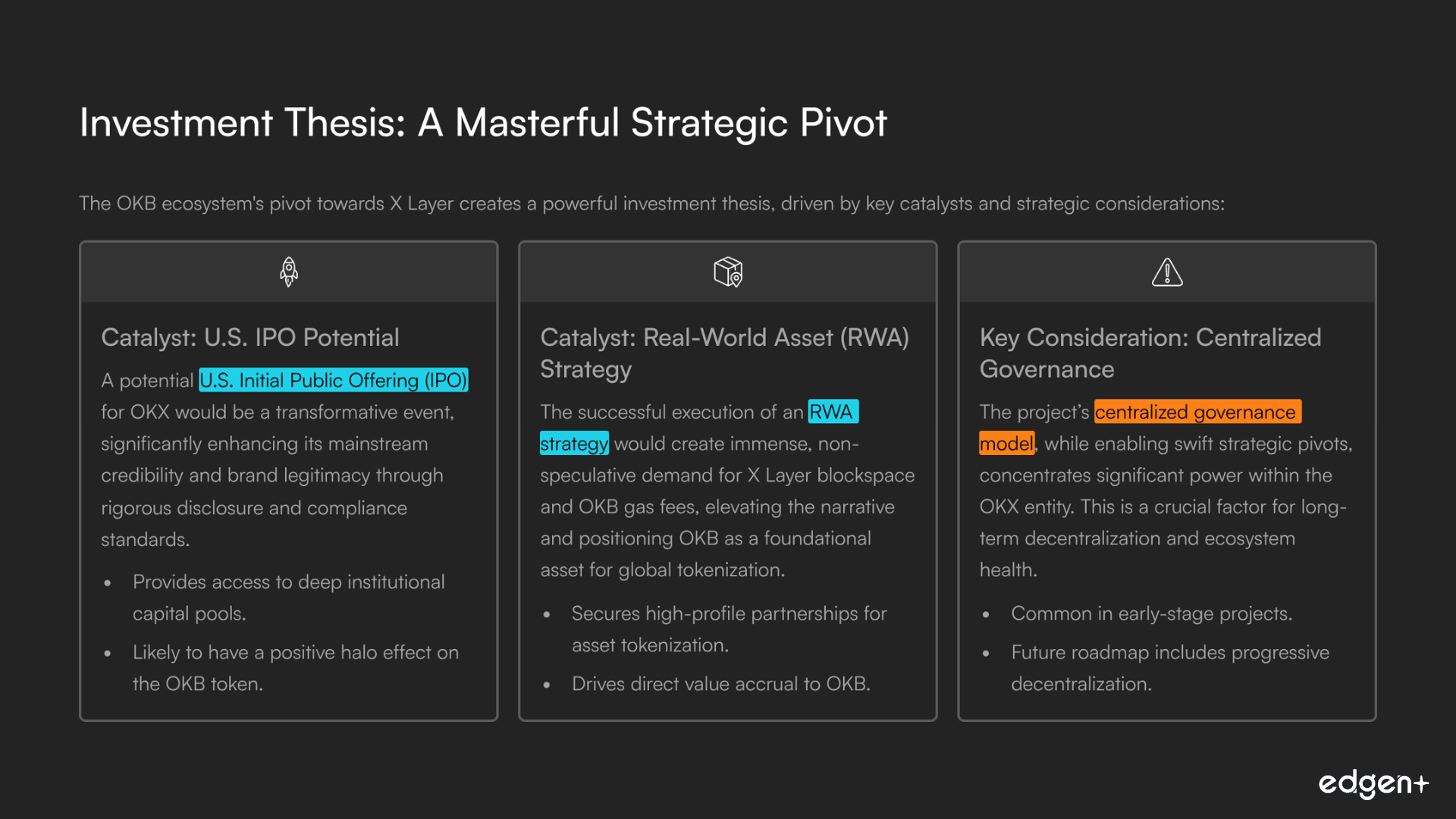Click the highlighted "RWA" text
The width and height of the screenshot is (1456, 819).
tap(832, 412)
